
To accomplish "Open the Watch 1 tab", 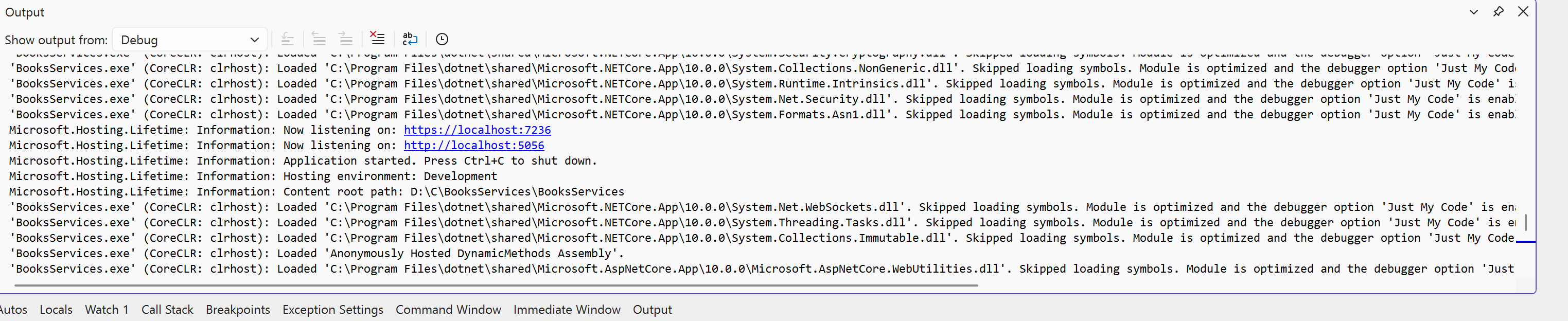I will (107, 310).
